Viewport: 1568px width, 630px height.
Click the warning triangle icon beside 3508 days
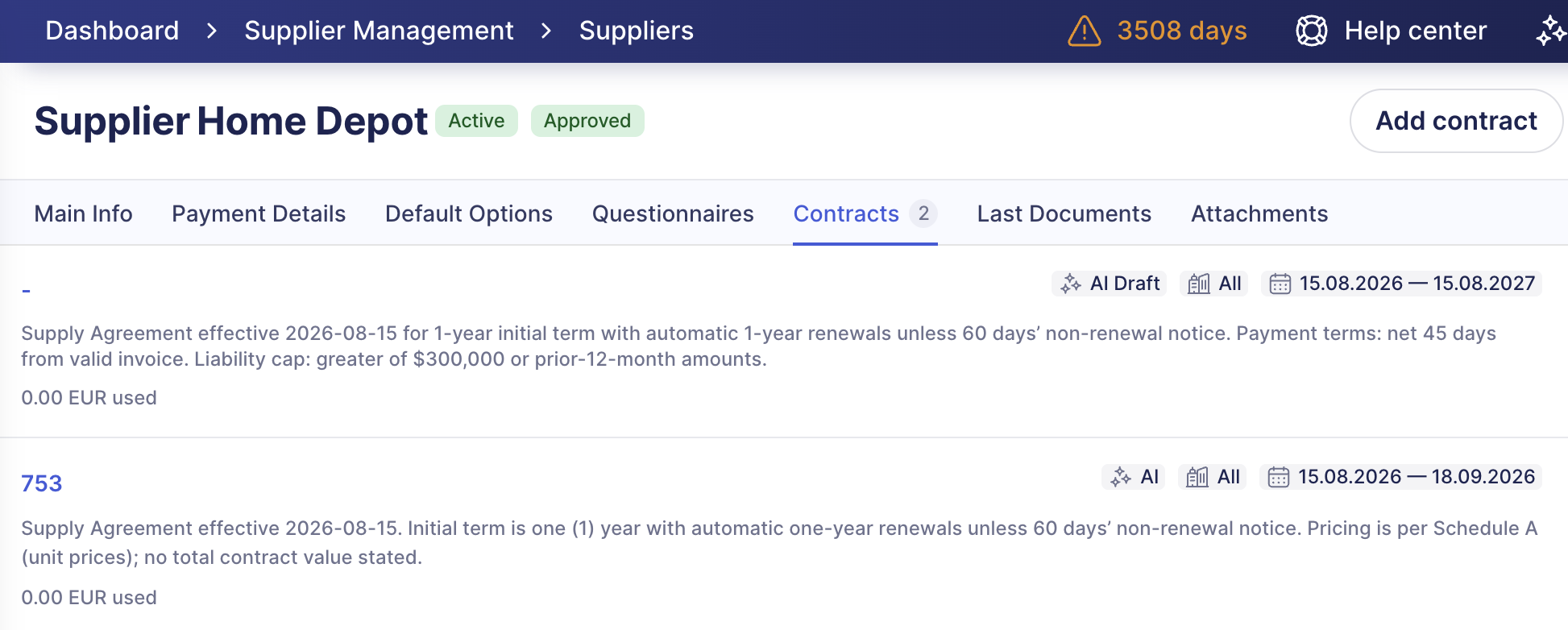[x=1084, y=31]
